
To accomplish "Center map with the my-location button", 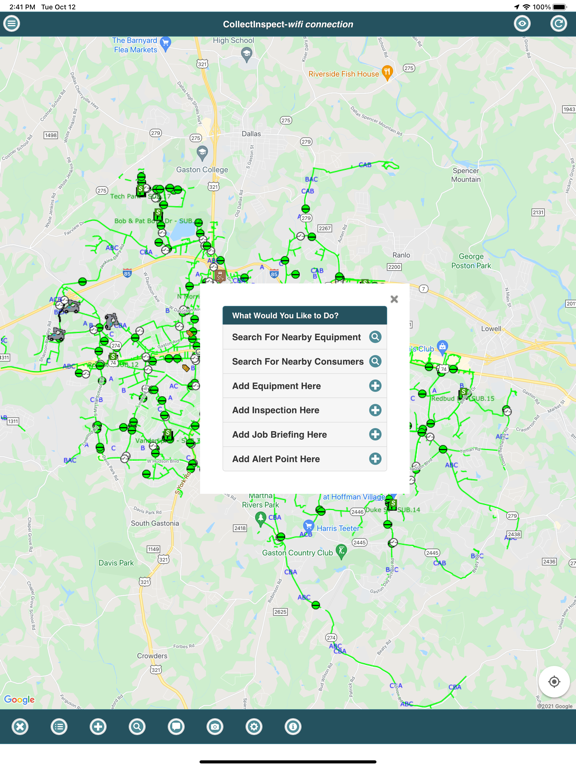I will 554,682.
